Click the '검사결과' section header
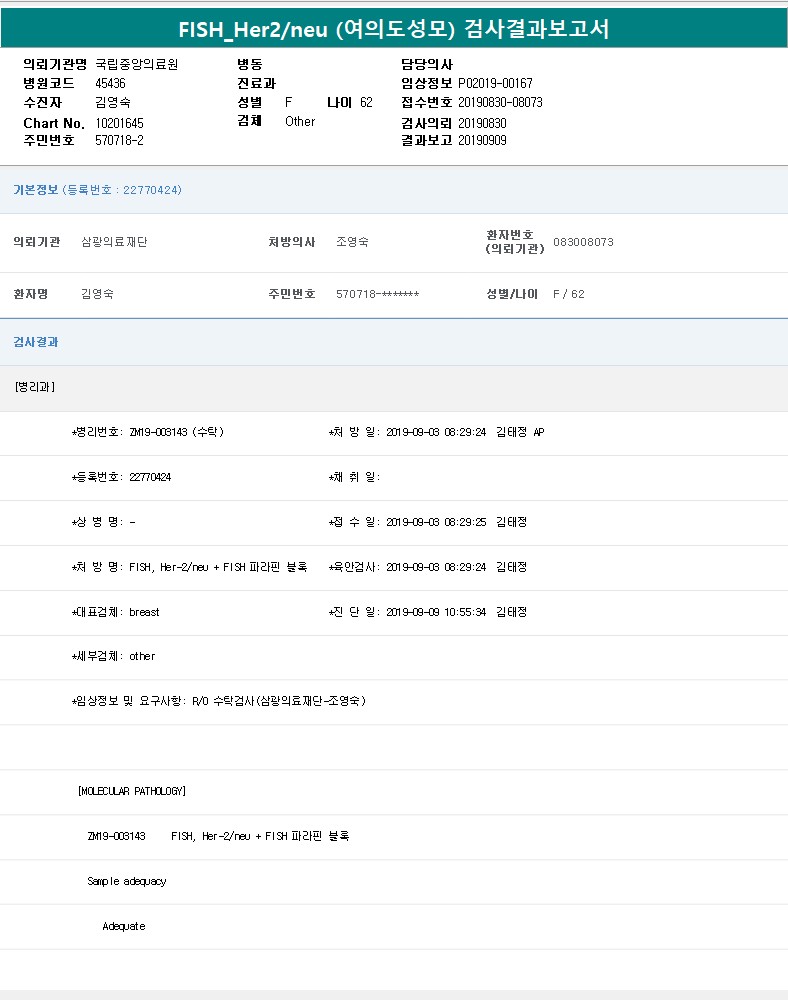Screen dimensions: 788x1000 (36, 342)
